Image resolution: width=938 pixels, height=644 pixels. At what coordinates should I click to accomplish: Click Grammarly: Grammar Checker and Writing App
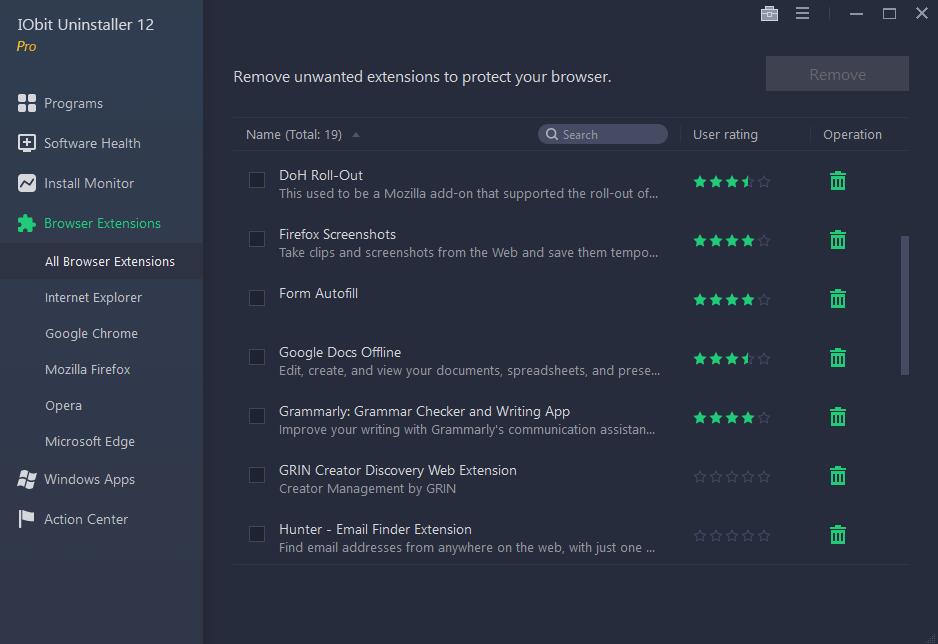424,411
